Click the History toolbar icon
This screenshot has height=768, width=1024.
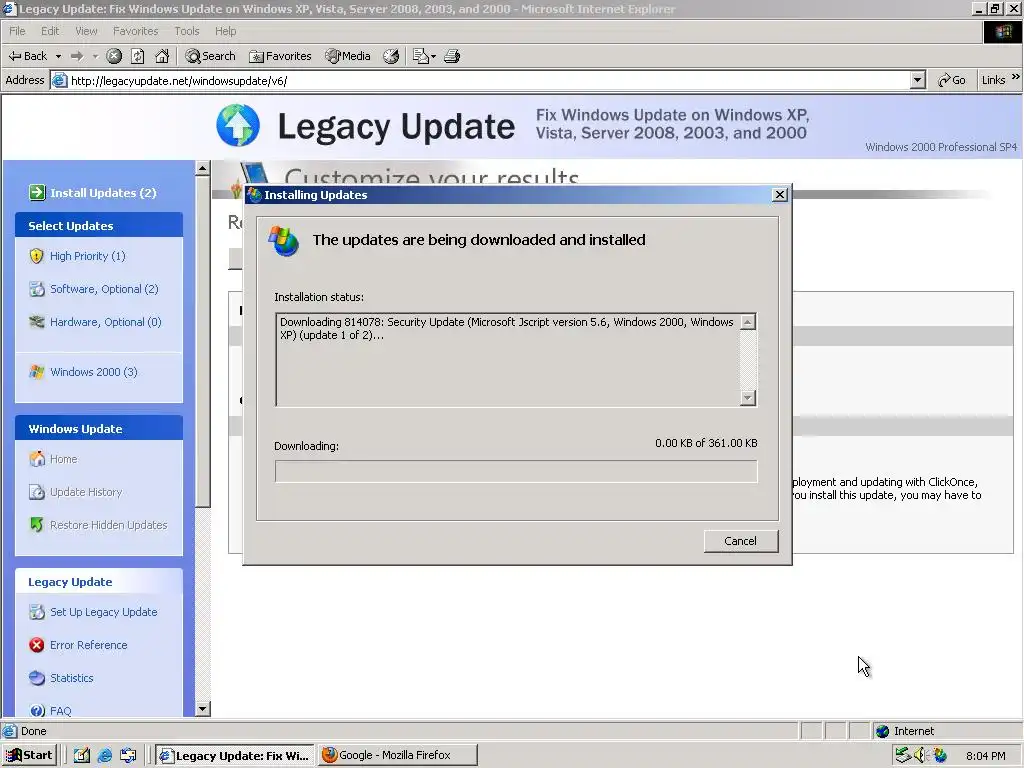pyautogui.click(x=391, y=56)
